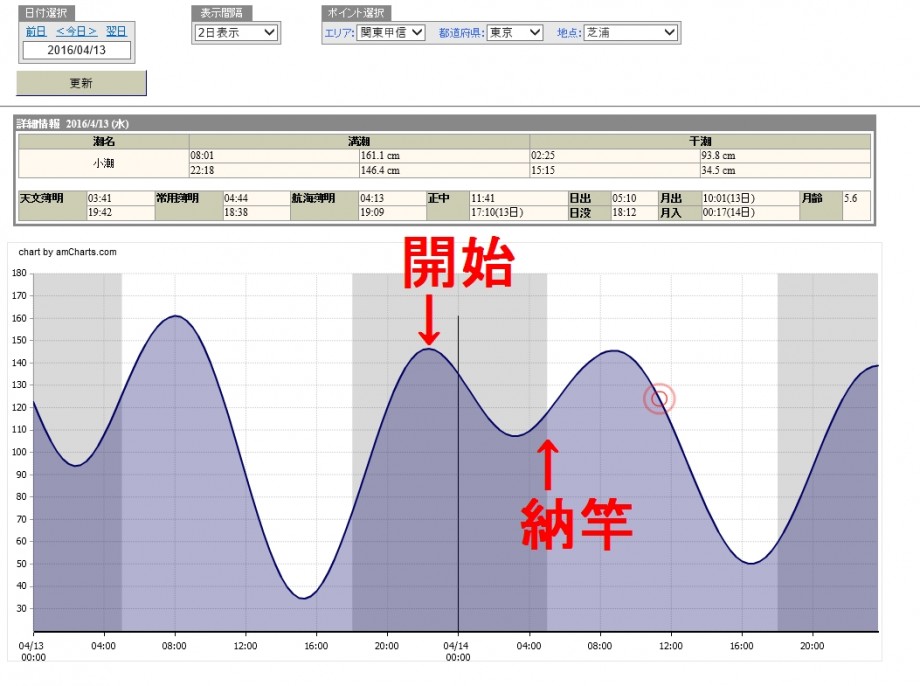Click the 月齢 value 5.6 cell

tap(856, 199)
